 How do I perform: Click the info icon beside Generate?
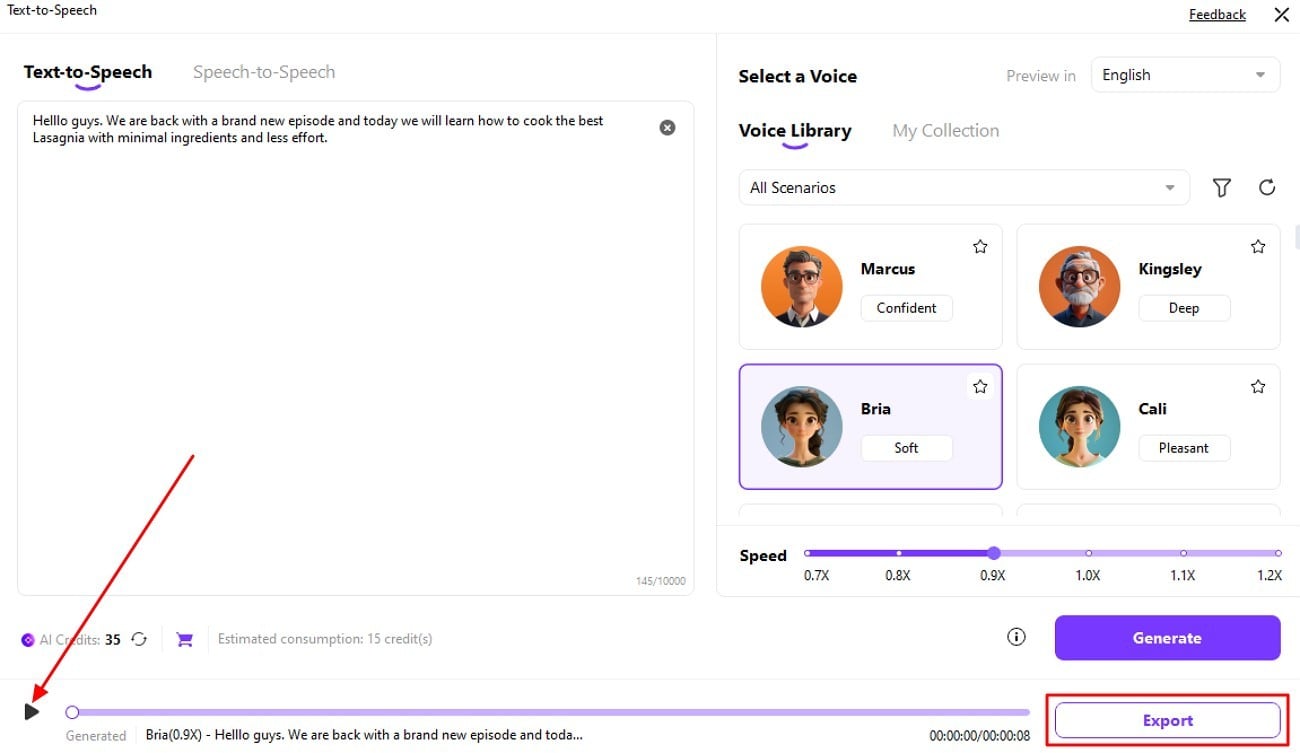tap(1016, 637)
